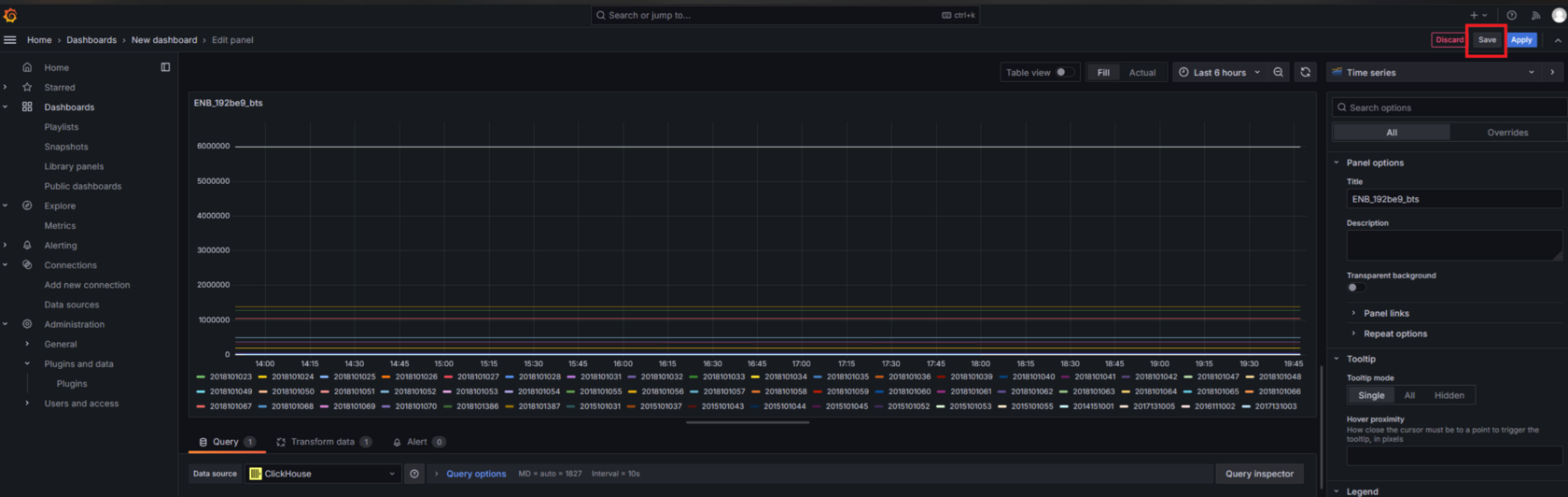
Task: Click the Apply button
Action: click(1521, 40)
